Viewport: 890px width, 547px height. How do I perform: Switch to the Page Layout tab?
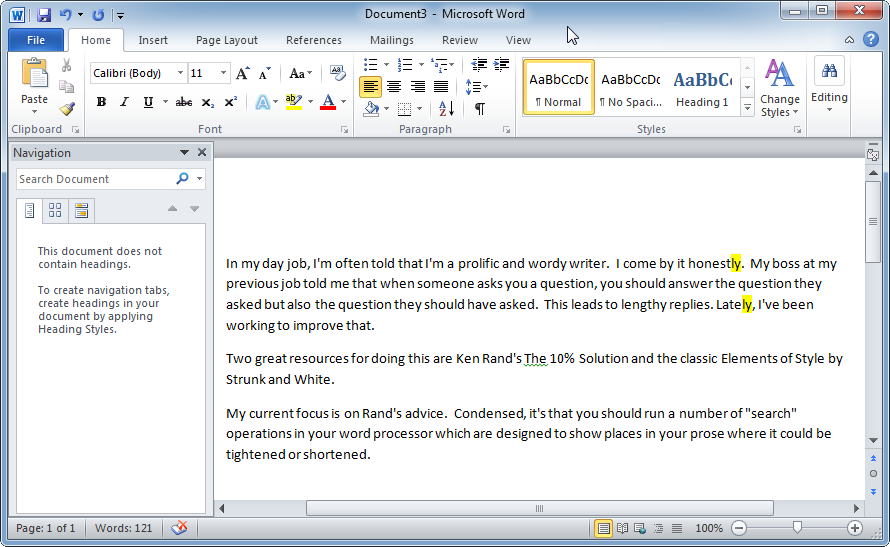click(226, 40)
